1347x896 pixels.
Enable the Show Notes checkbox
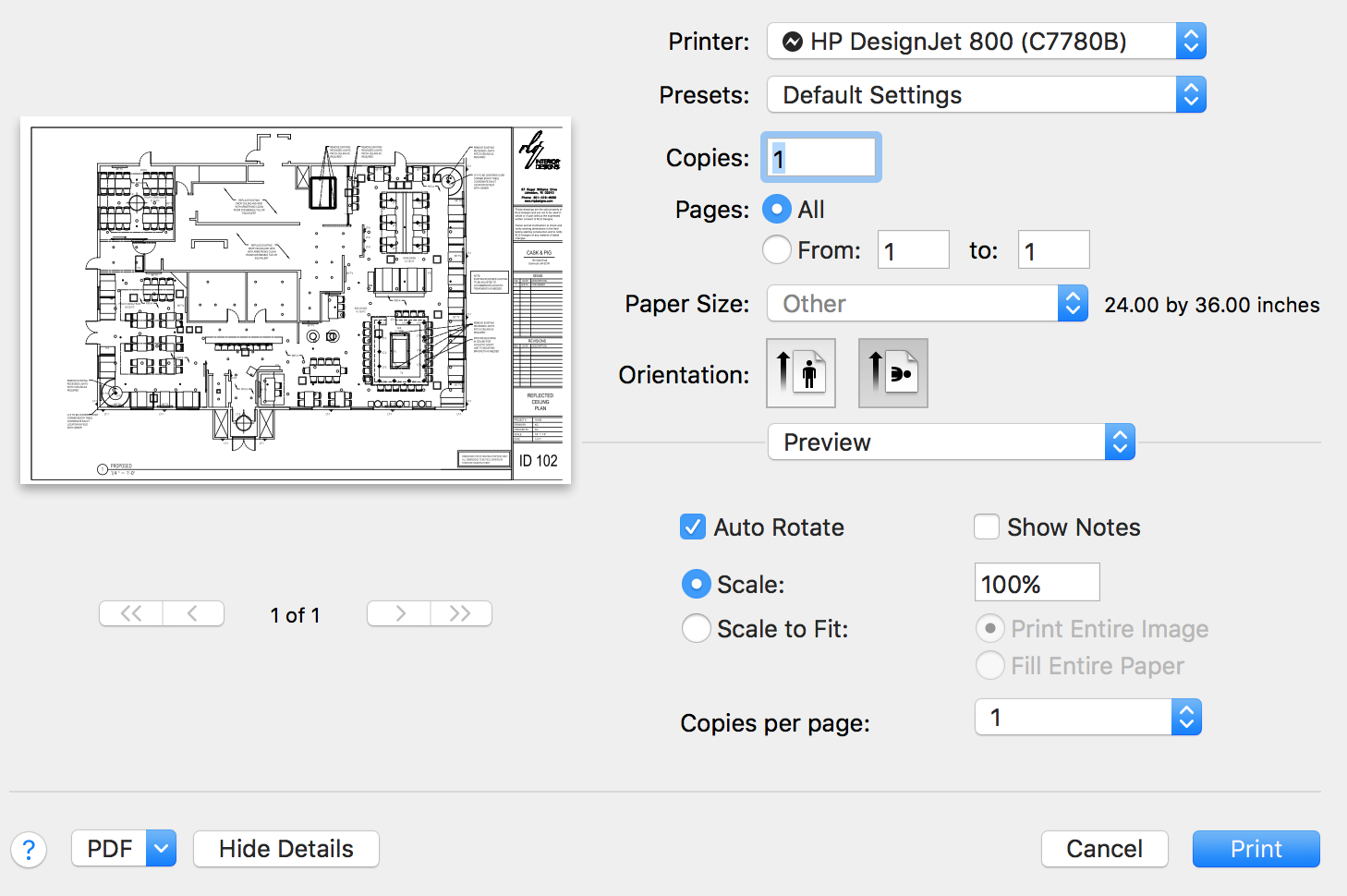pyautogui.click(x=987, y=527)
